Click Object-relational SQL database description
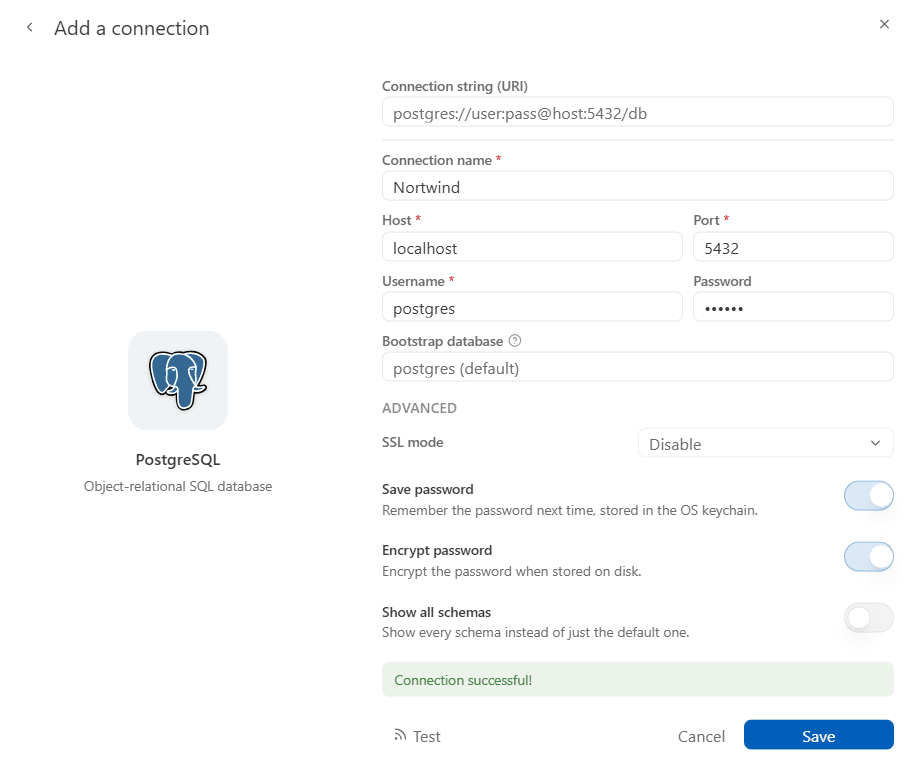 click(178, 486)
